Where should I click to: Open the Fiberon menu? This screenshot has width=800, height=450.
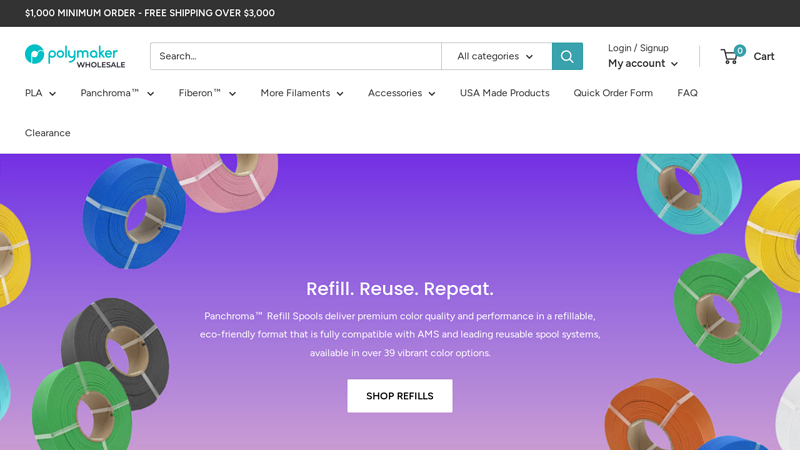click(x=207, y=93)
